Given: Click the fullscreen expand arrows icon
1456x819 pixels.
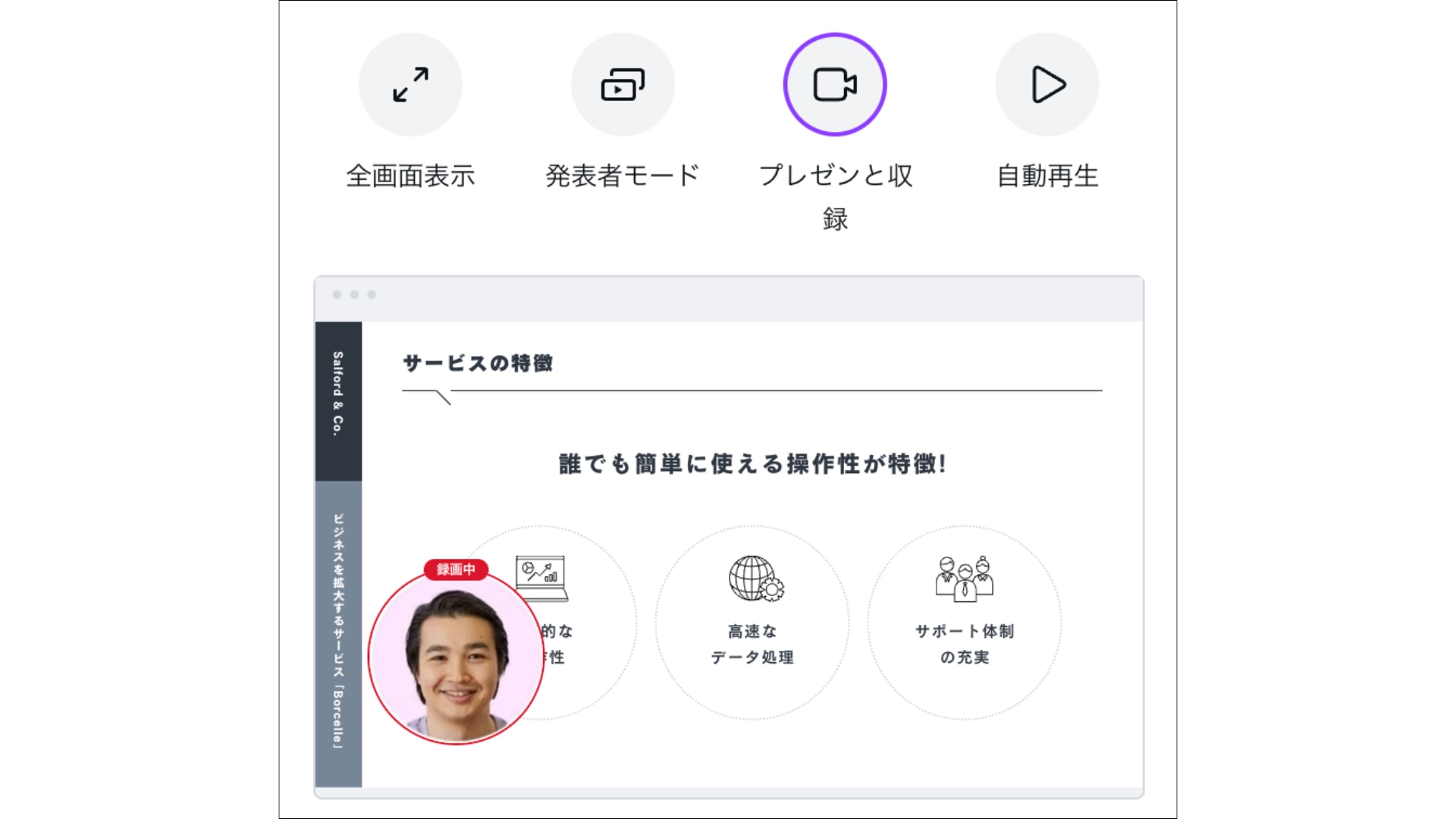Looking at the screenshot, I should point(410,84).
